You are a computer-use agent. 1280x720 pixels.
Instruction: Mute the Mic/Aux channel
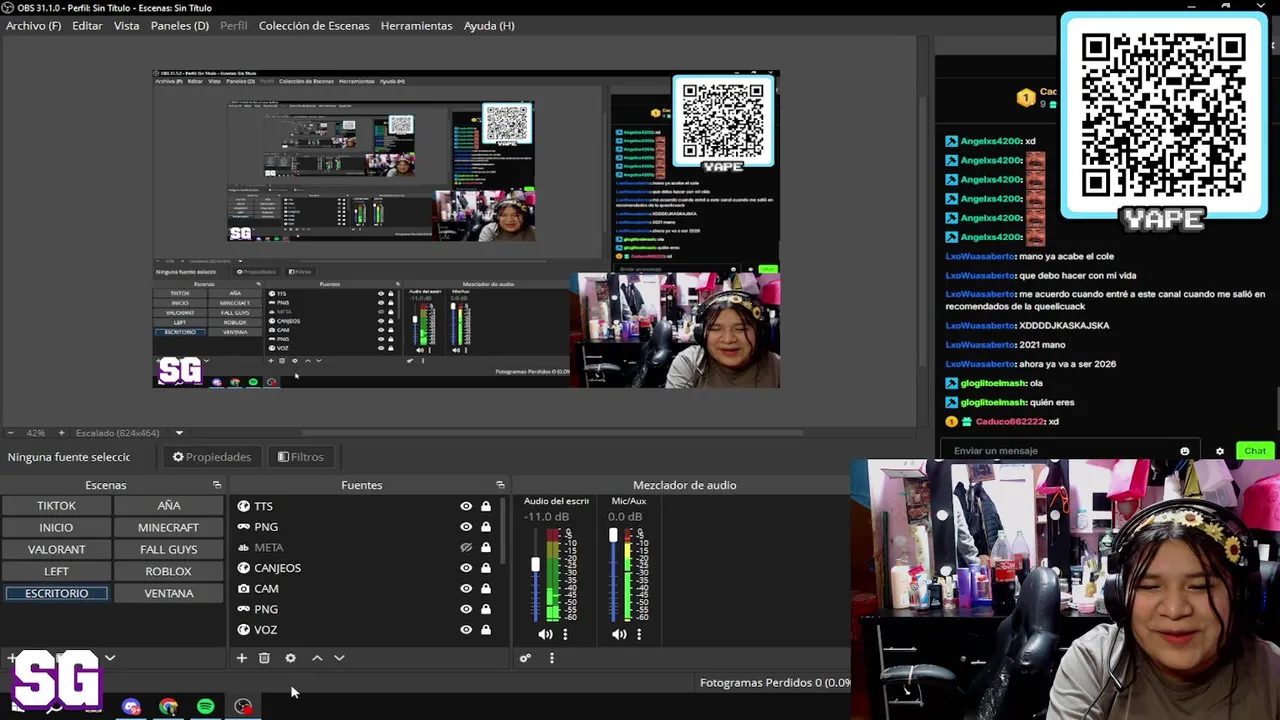pyautogui.click(x=619, y=634)
